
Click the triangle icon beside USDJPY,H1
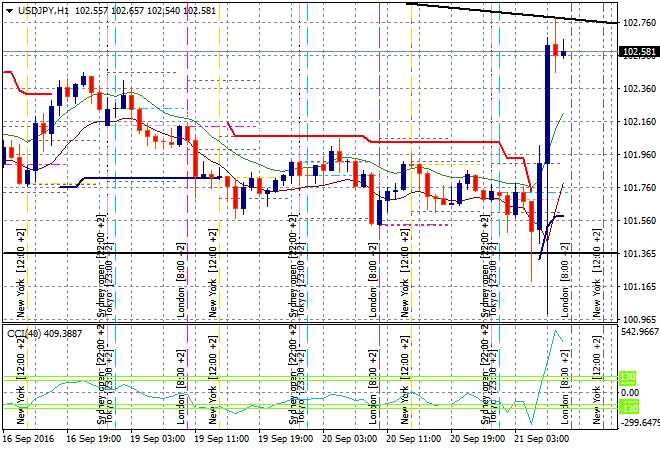(x=9, y=9)
